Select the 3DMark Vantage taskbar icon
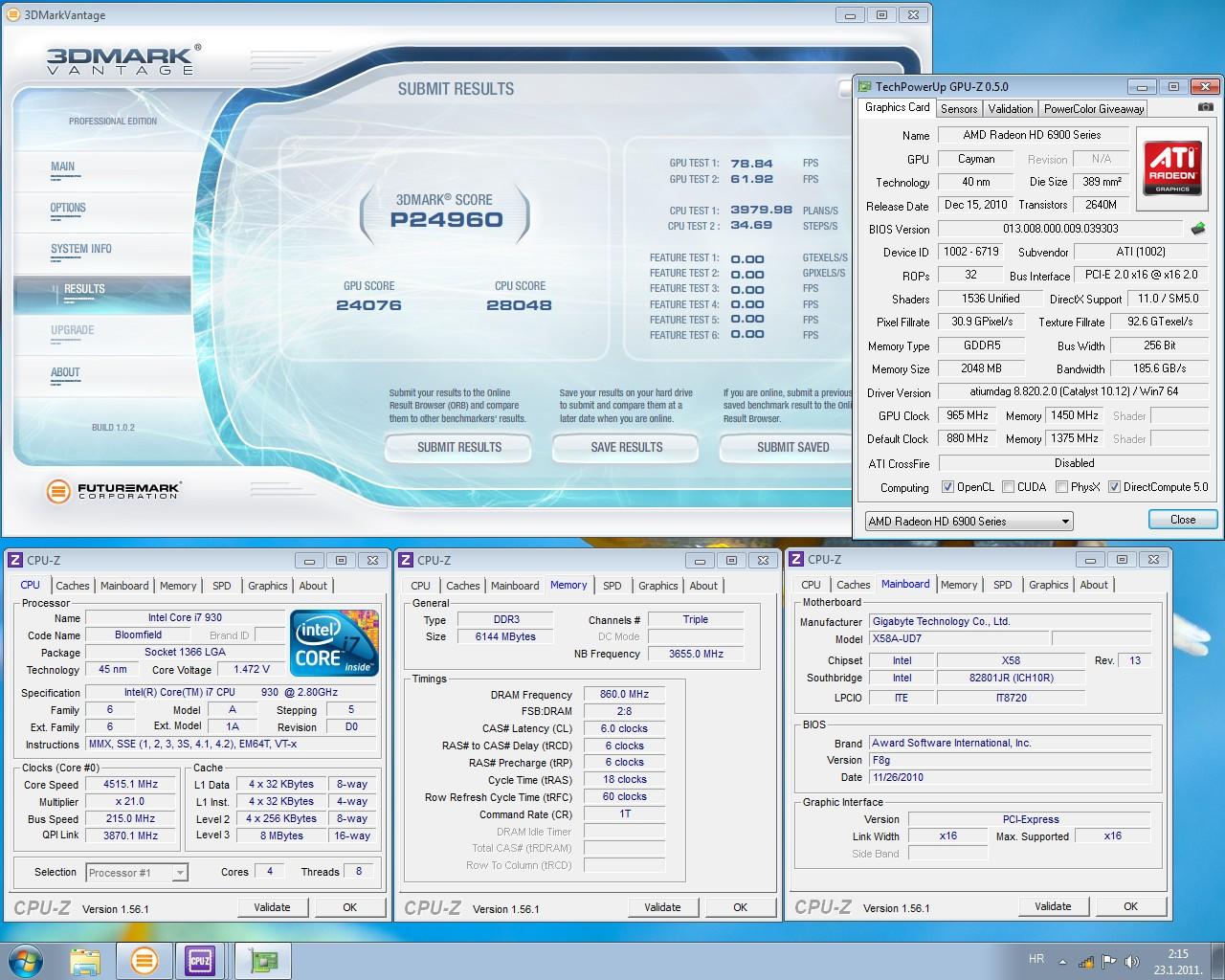Viewport: 1225px width, 980px height. pos(144,961)
